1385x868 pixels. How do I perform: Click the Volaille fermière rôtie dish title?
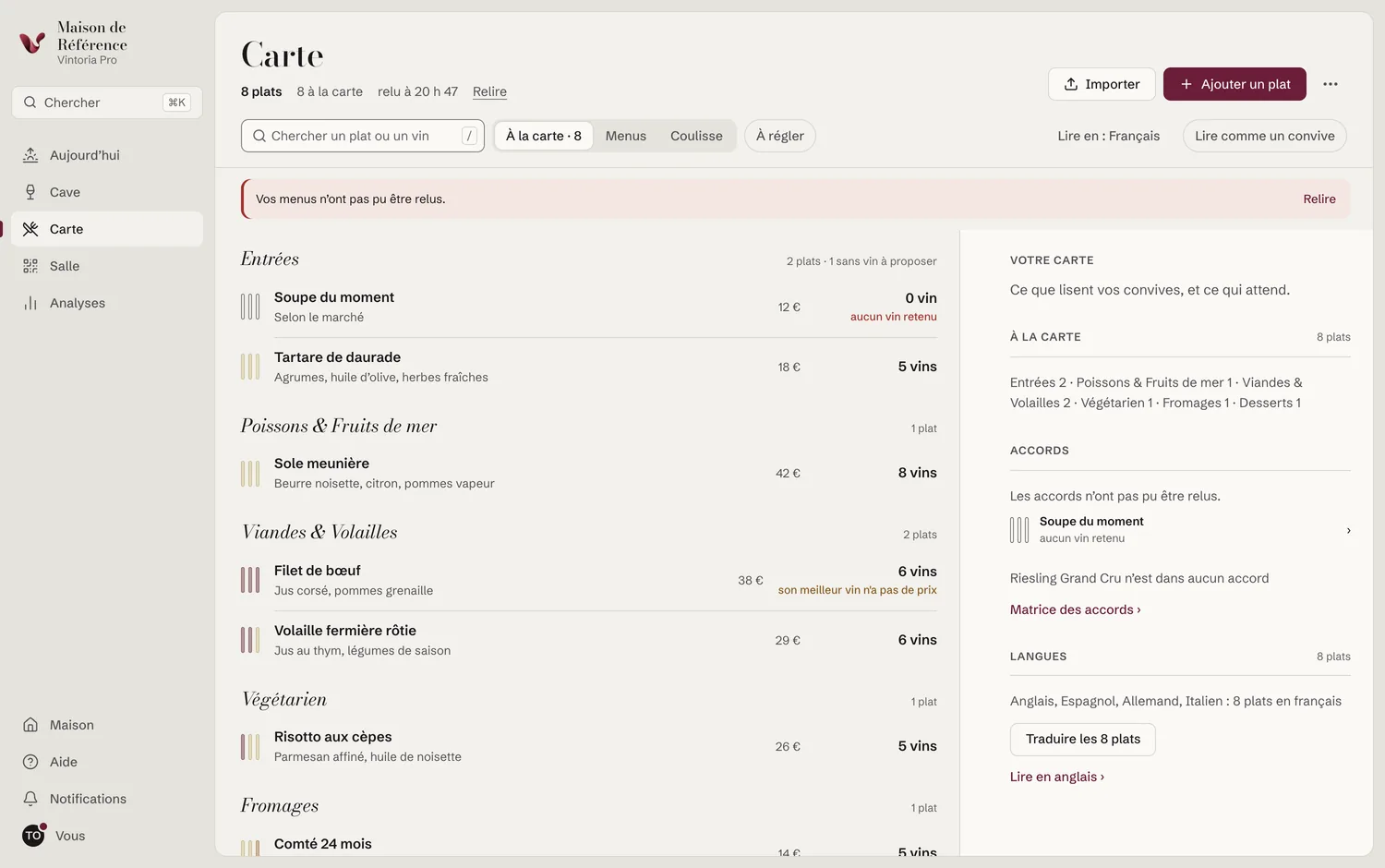[x=345, y=631]
